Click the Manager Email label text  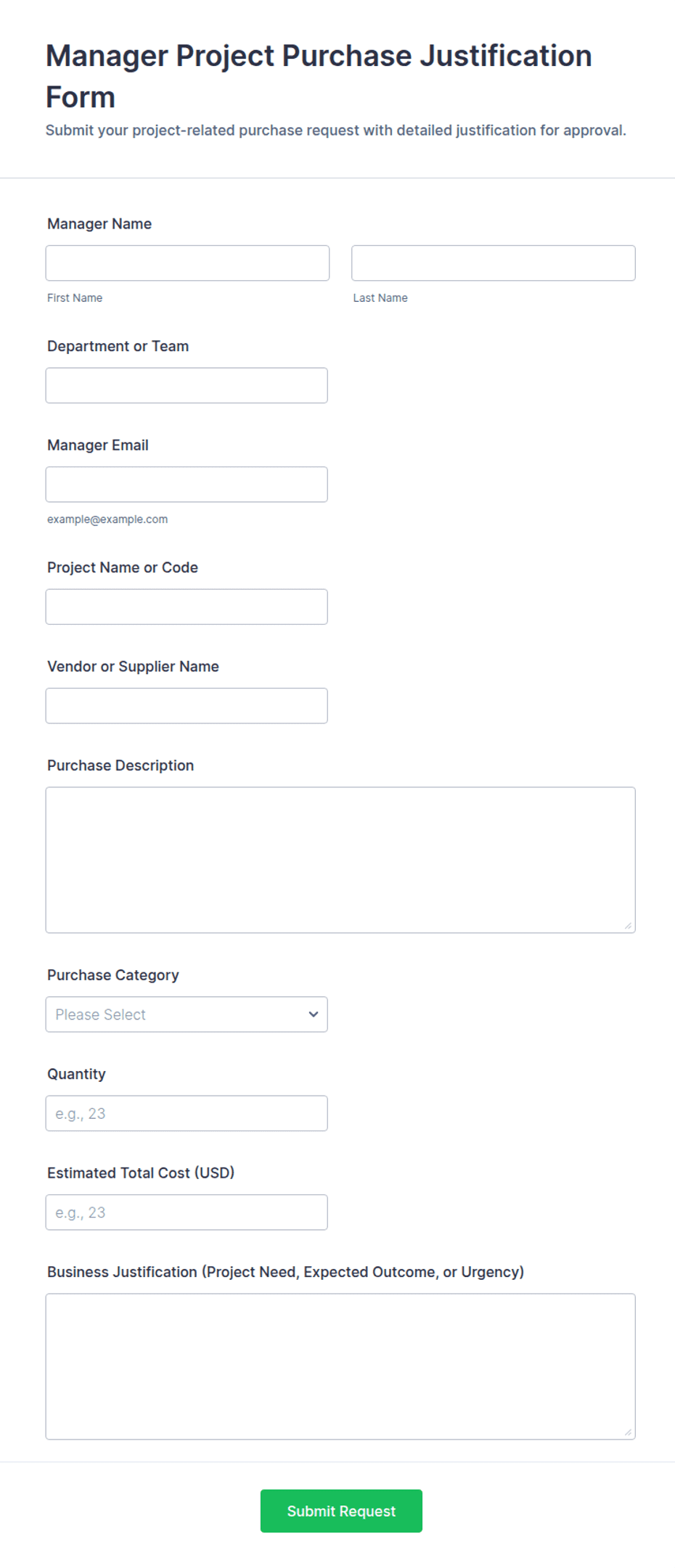pos(98,445)
